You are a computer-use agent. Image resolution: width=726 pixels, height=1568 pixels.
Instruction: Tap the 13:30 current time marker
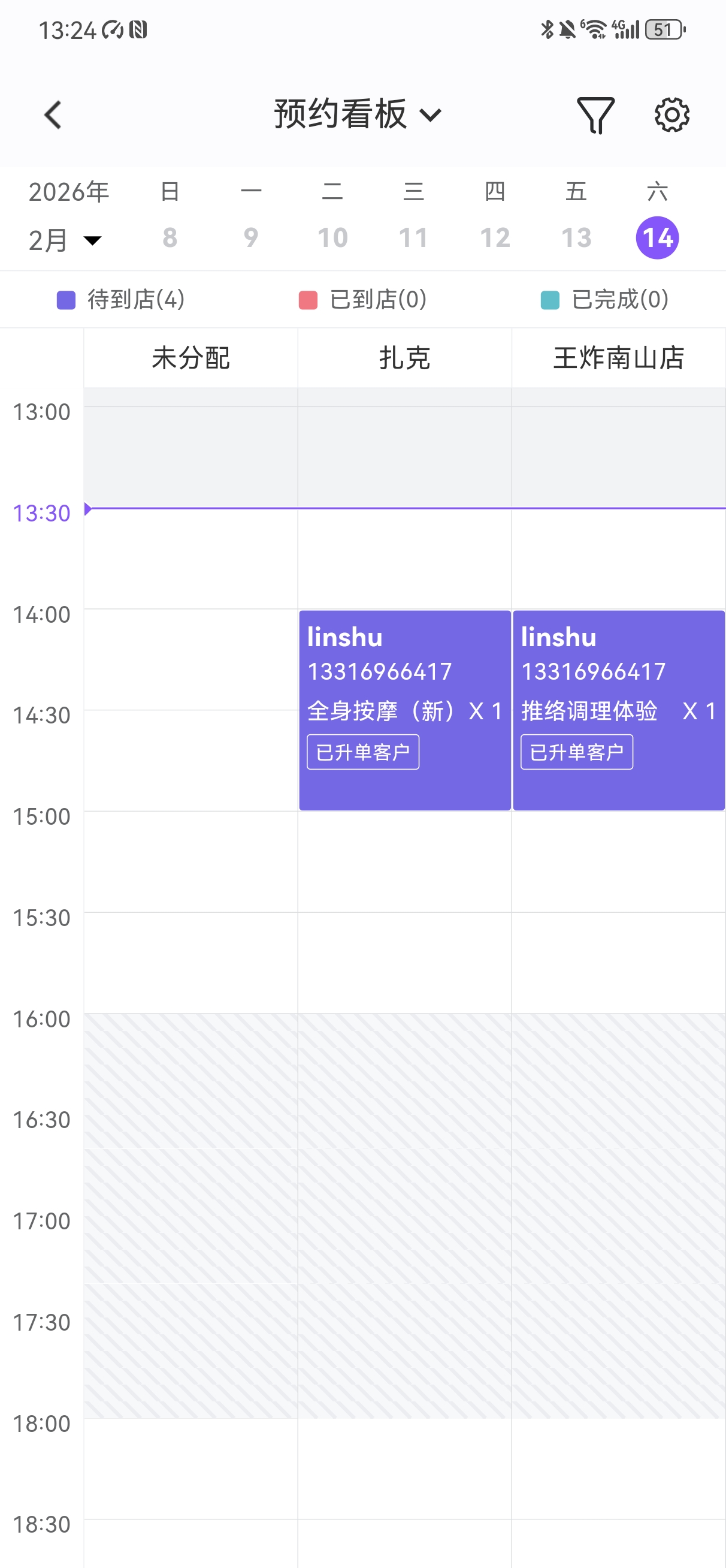pos(41,513)
